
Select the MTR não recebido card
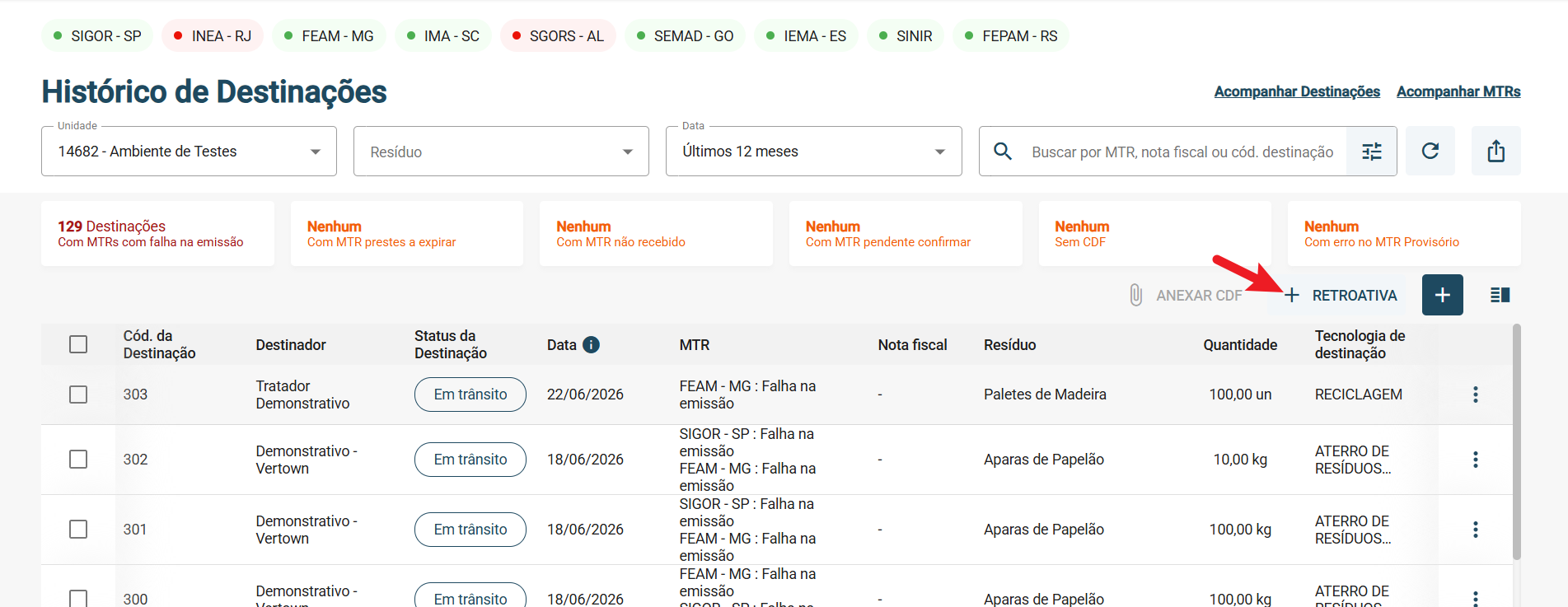[x=656, y=234]
